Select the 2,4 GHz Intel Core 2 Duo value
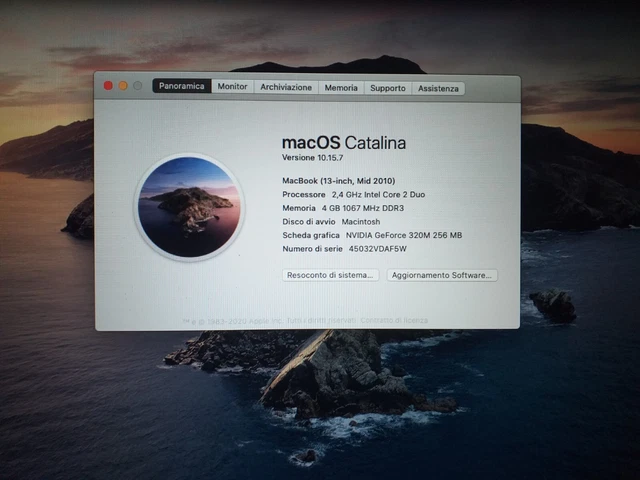Viewport: 640px width, 480px height. [378, 195]
